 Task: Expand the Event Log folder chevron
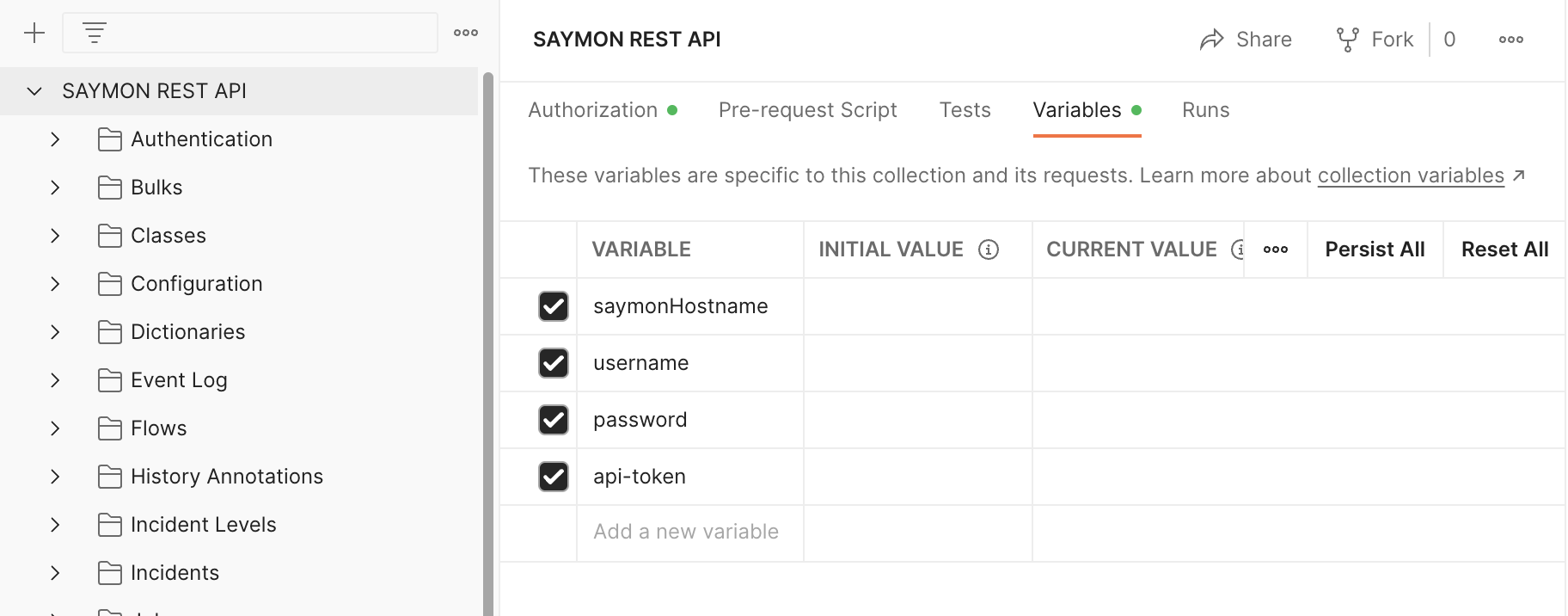pyautogui.click(x=55, y=380)
